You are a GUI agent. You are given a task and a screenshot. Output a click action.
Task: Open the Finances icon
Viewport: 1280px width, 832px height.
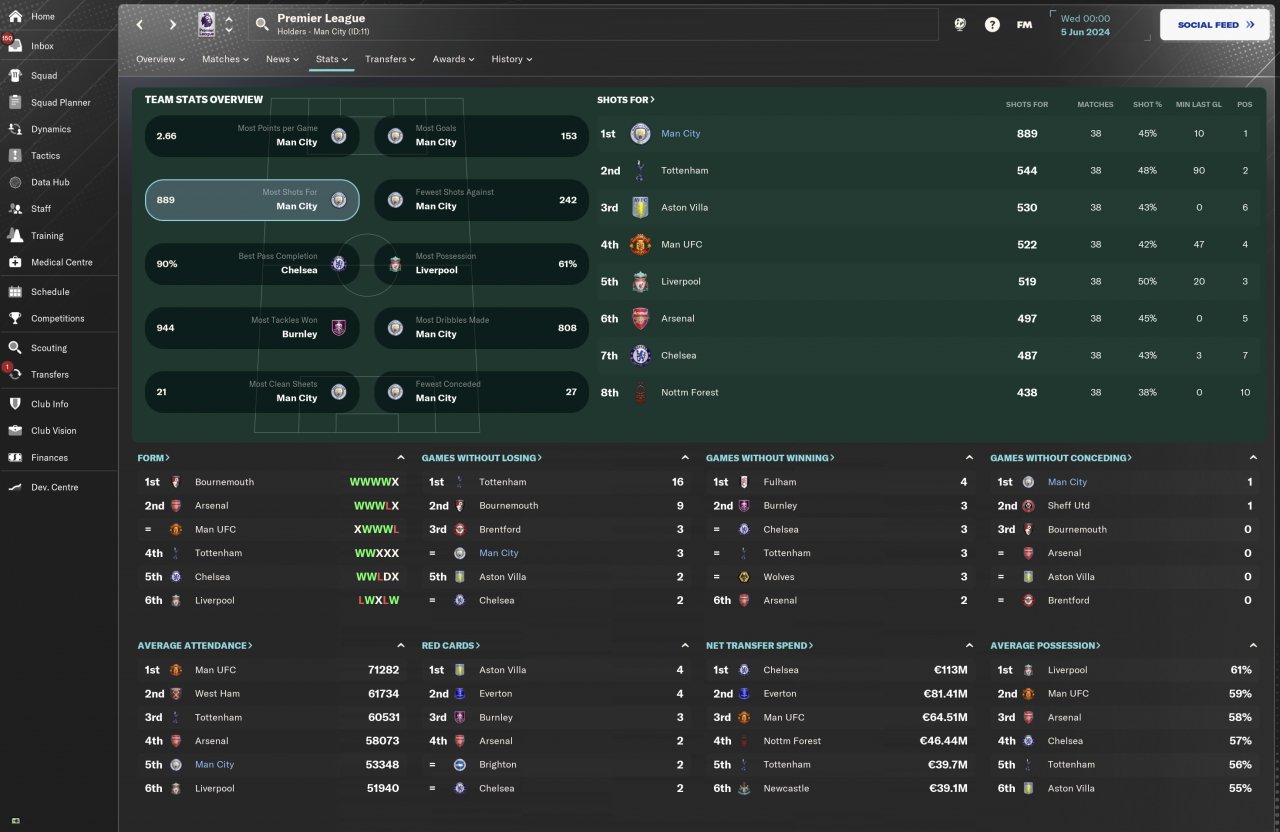click(15, 458)
